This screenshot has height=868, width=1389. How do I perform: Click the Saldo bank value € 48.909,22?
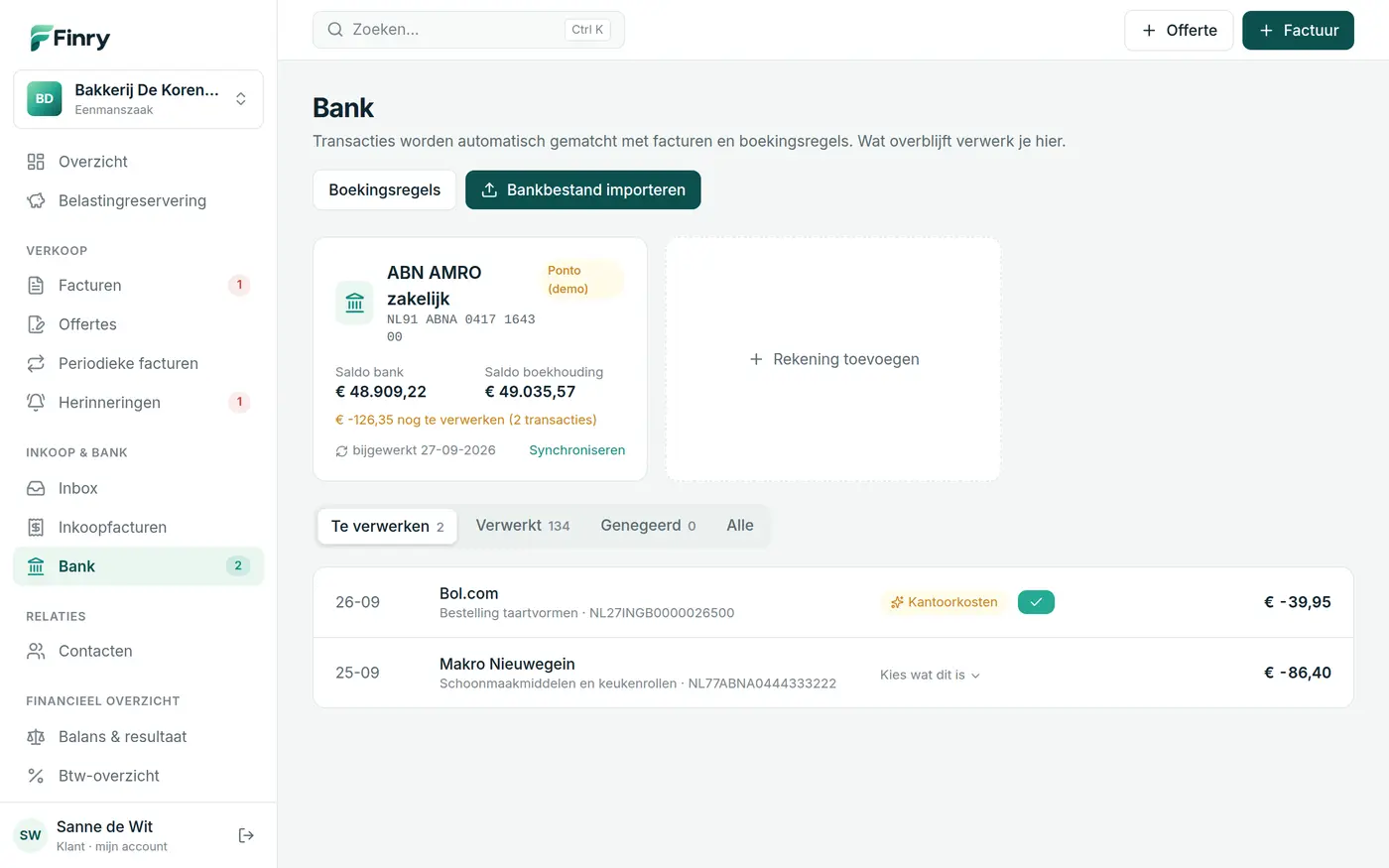[381, 392]
